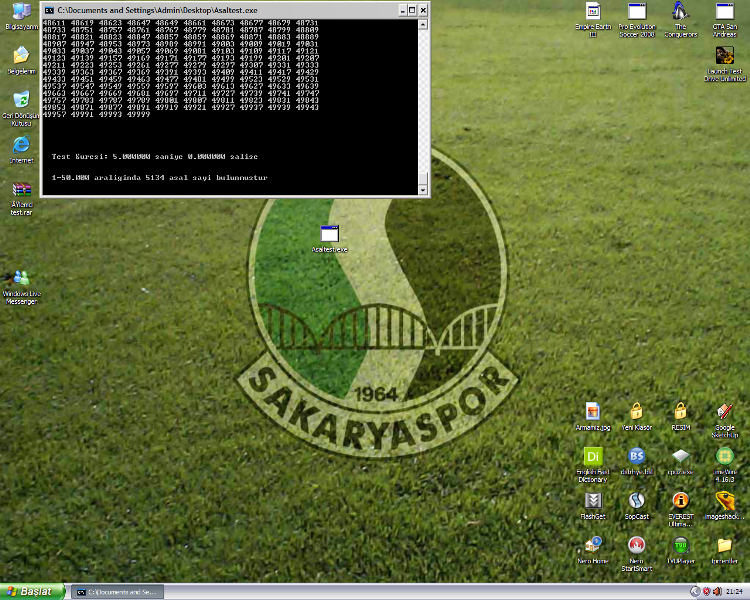Viewport: 750px width, 600px height.
Task: Open the Arınamız.jpg image file
Action: click(x=593, y=417)
